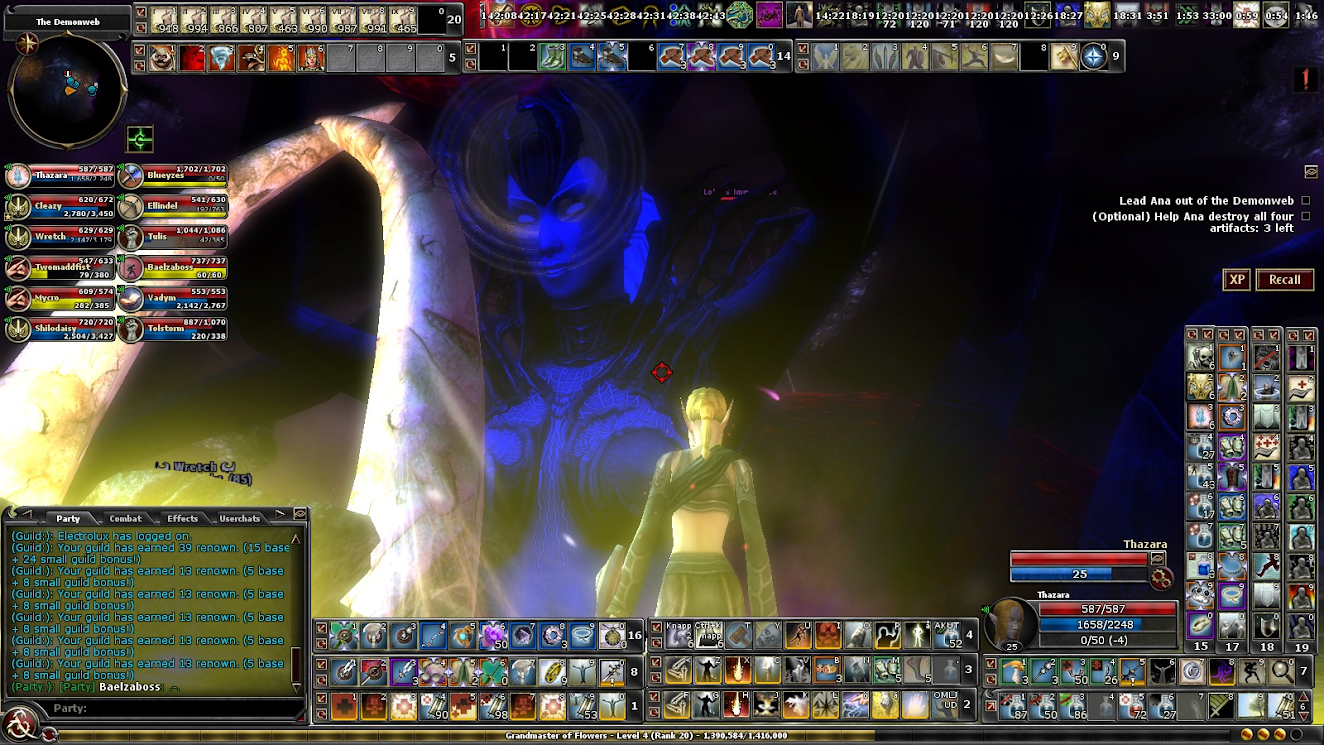Screen dimensions: 1324x745
Task: Click the hotbar number 16 indicator
Action: click(634, 635)
